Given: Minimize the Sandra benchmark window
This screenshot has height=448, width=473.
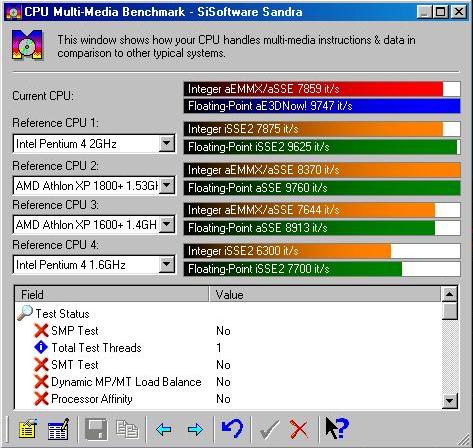Looking at the screenshot, I should click(x=424, y=12).
